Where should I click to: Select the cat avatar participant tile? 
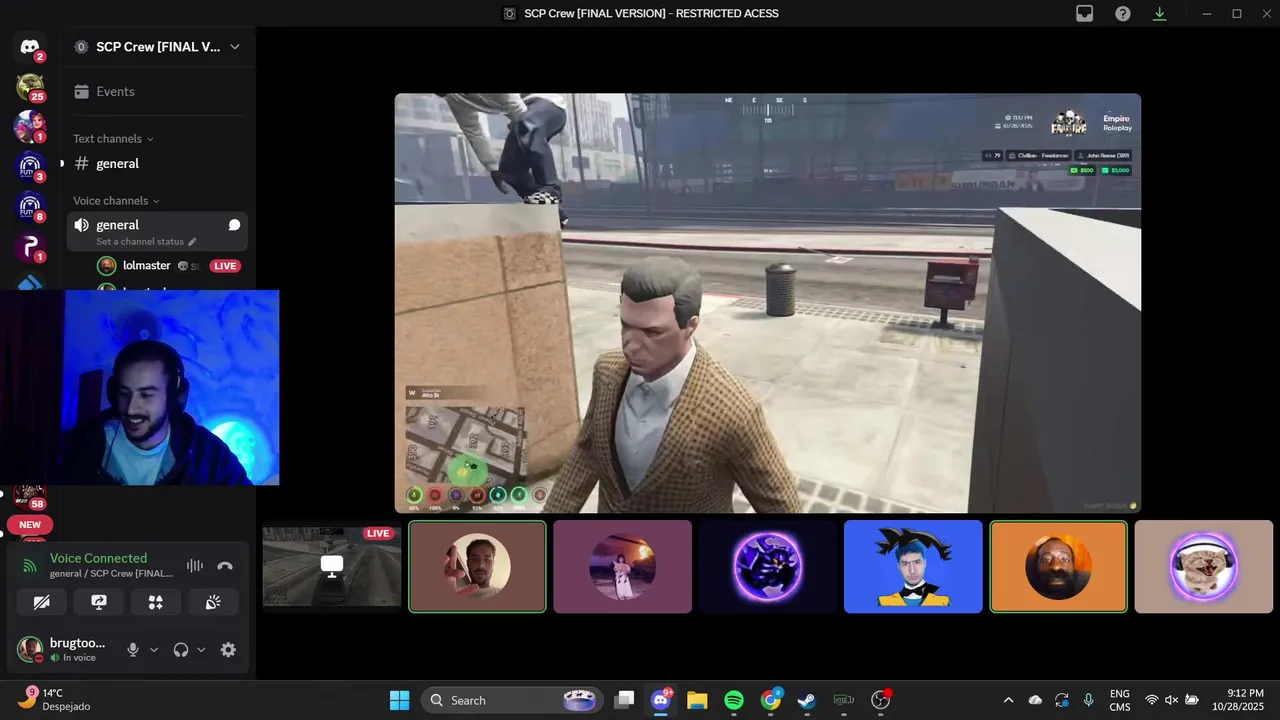coord(1204,566)
